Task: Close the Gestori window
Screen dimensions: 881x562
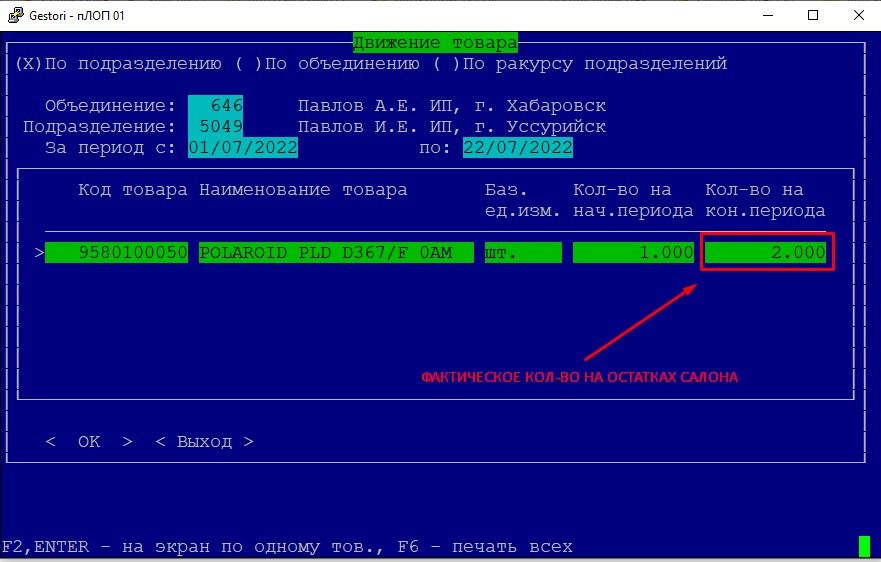Action: (x=859, y=15)
